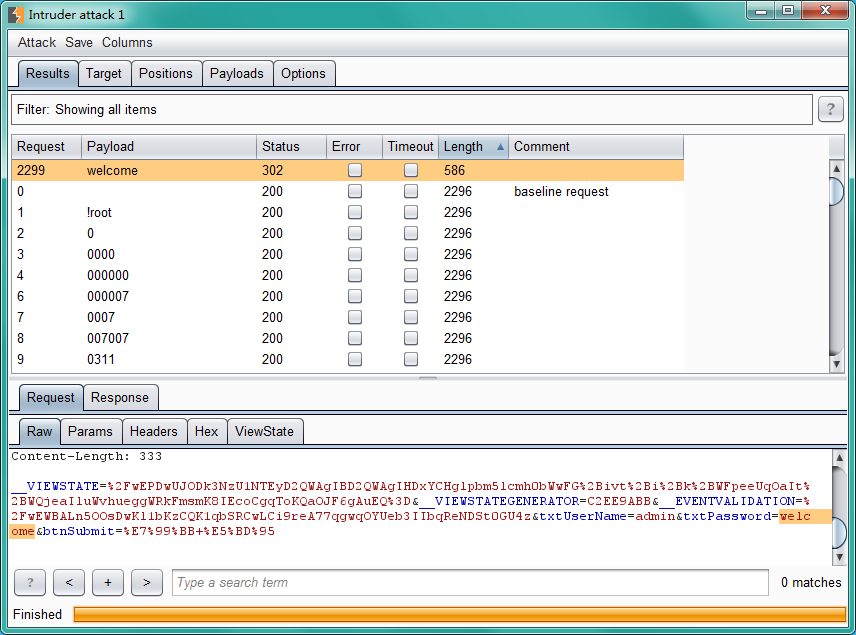Click results table scroll up arrow
Viewport: 856px width, 635px height.
click(x=836, y=169)
